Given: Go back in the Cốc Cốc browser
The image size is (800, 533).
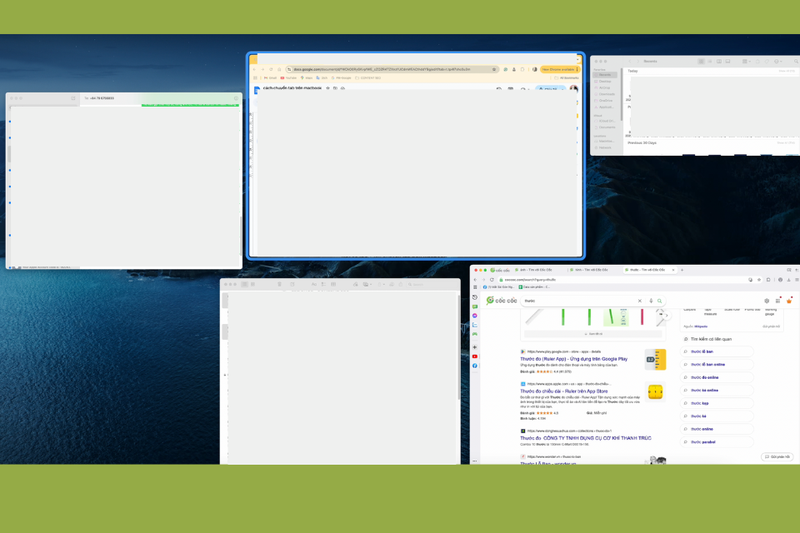Looking at the screenshot, I should [475, 280].
